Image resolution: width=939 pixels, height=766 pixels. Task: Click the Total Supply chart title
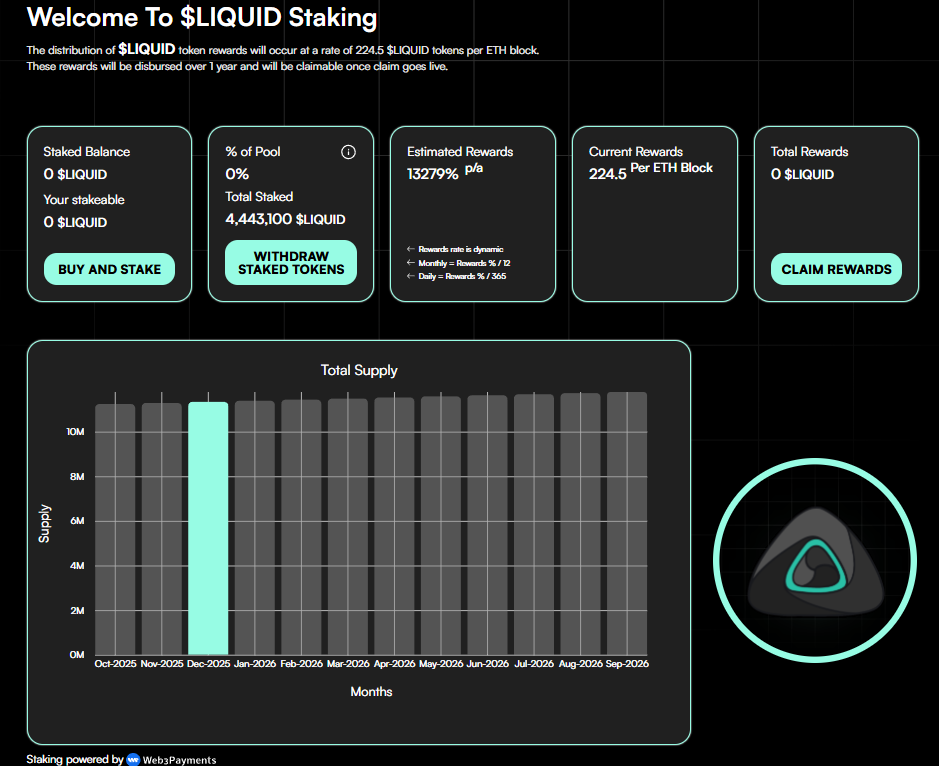pos(359,369)
